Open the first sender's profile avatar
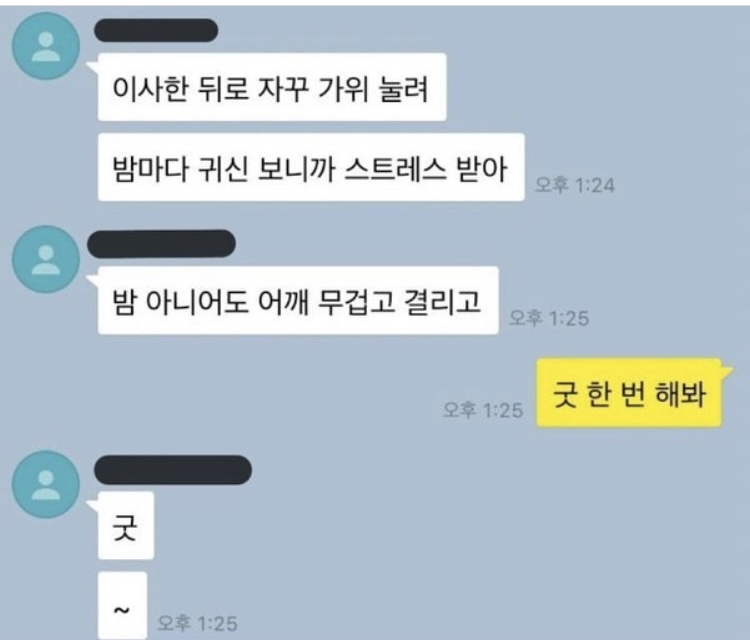750x640 pixels. point(45,46)
